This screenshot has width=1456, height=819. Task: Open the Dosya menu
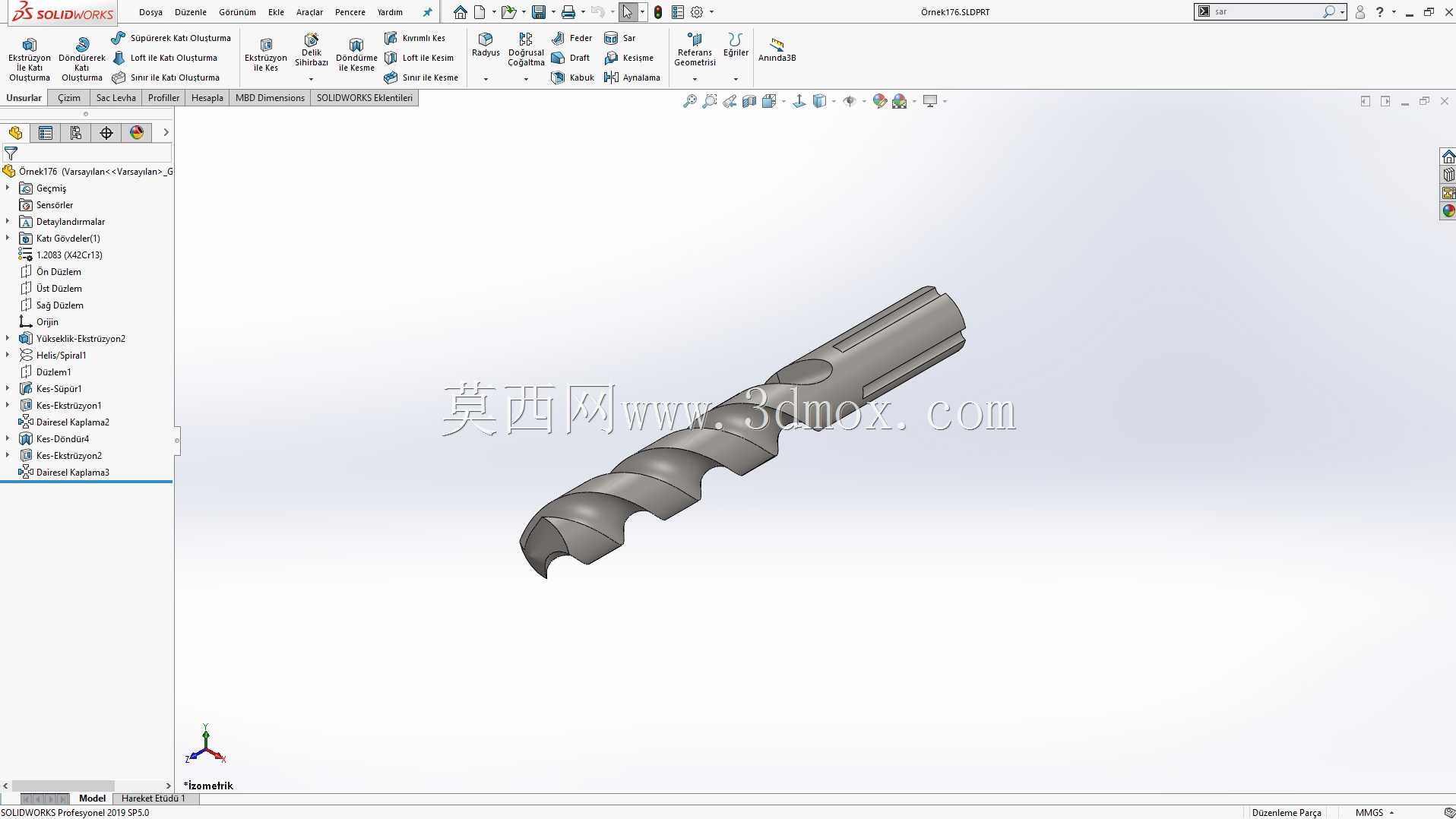pyautogui.click(x=150, y=12)
